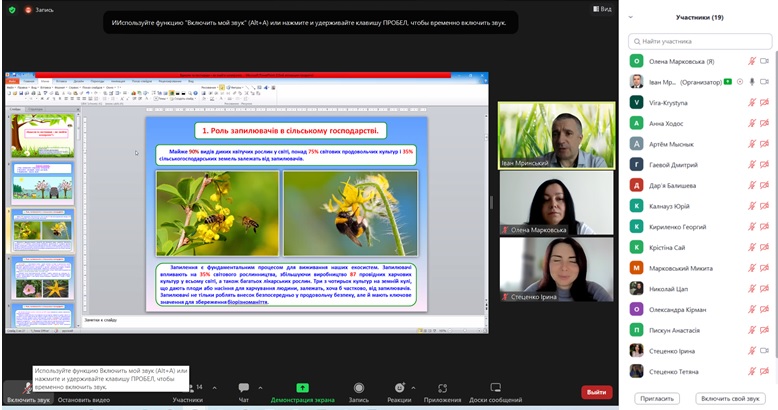This screenshot has width=778, height=410.
Task: Click Калнауз Юрій muted microphone icon
Action: (752, 206)
